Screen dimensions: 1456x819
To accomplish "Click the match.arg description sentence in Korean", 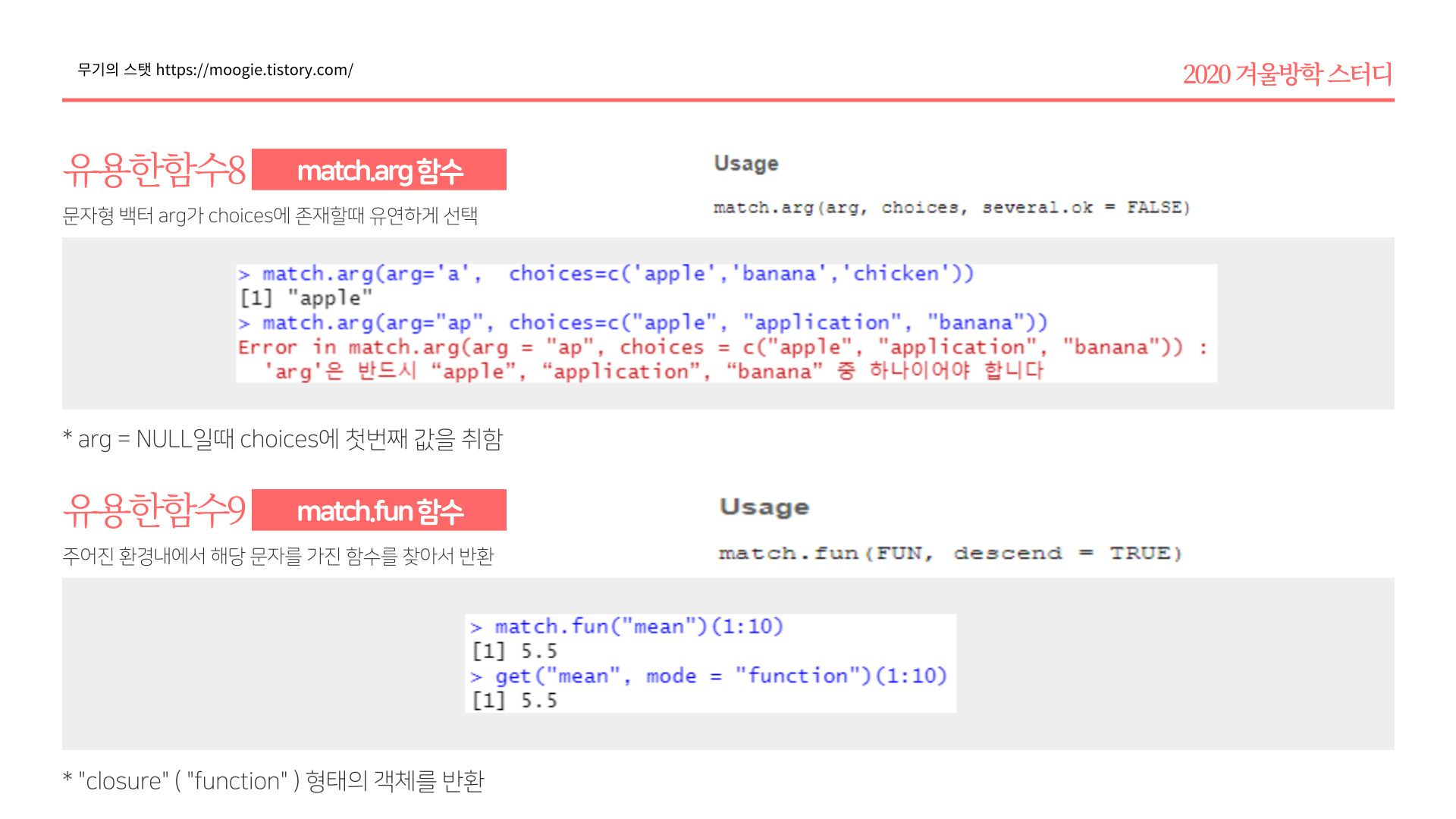I will (269, 216).
